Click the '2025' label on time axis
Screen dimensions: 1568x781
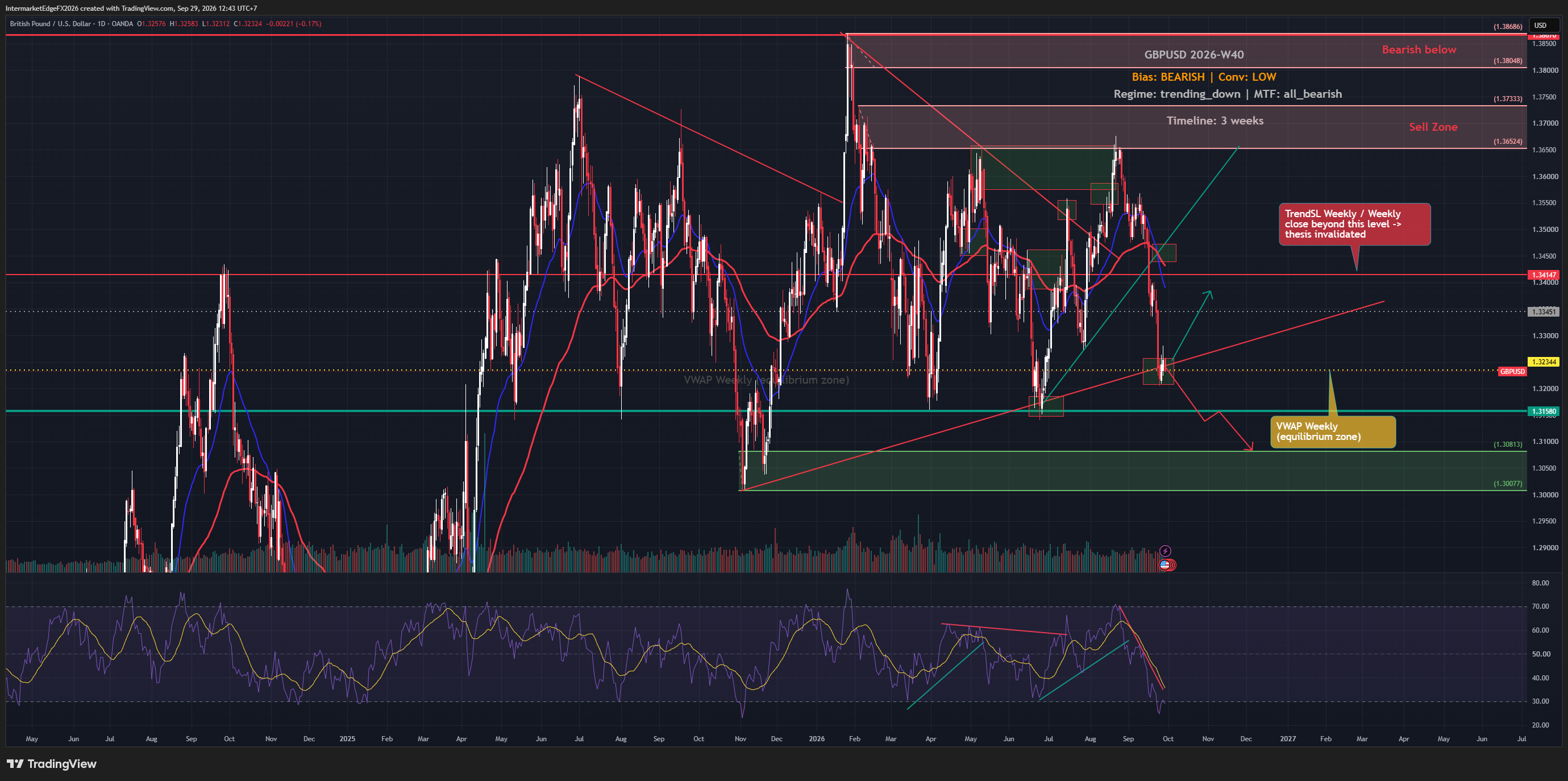tap(347, 739)
